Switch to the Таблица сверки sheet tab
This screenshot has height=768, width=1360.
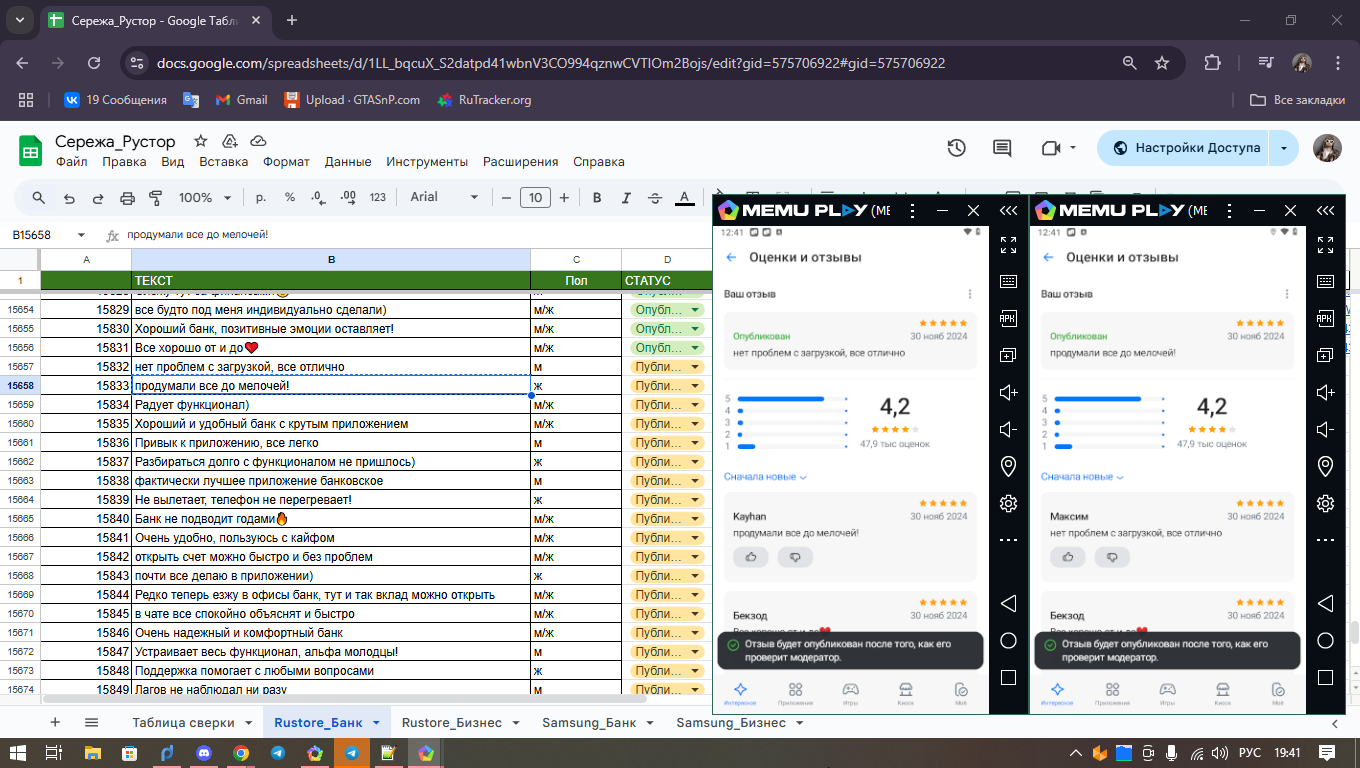coord(184,722)
